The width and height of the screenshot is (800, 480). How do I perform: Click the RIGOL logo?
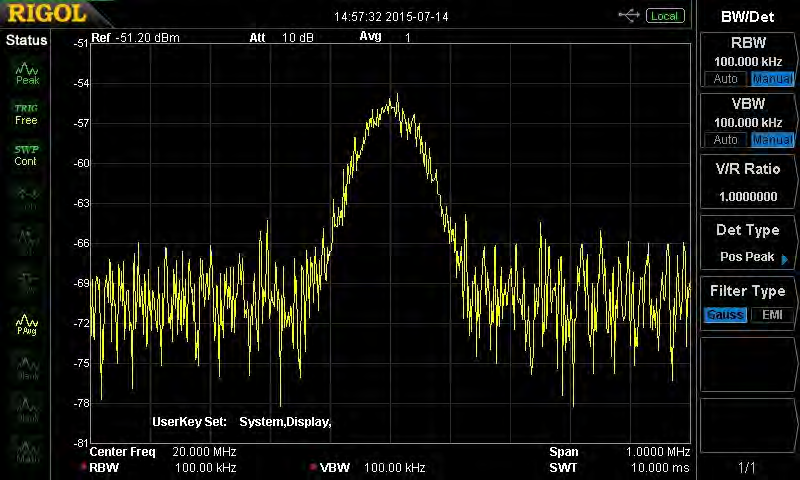coord(47,13)
